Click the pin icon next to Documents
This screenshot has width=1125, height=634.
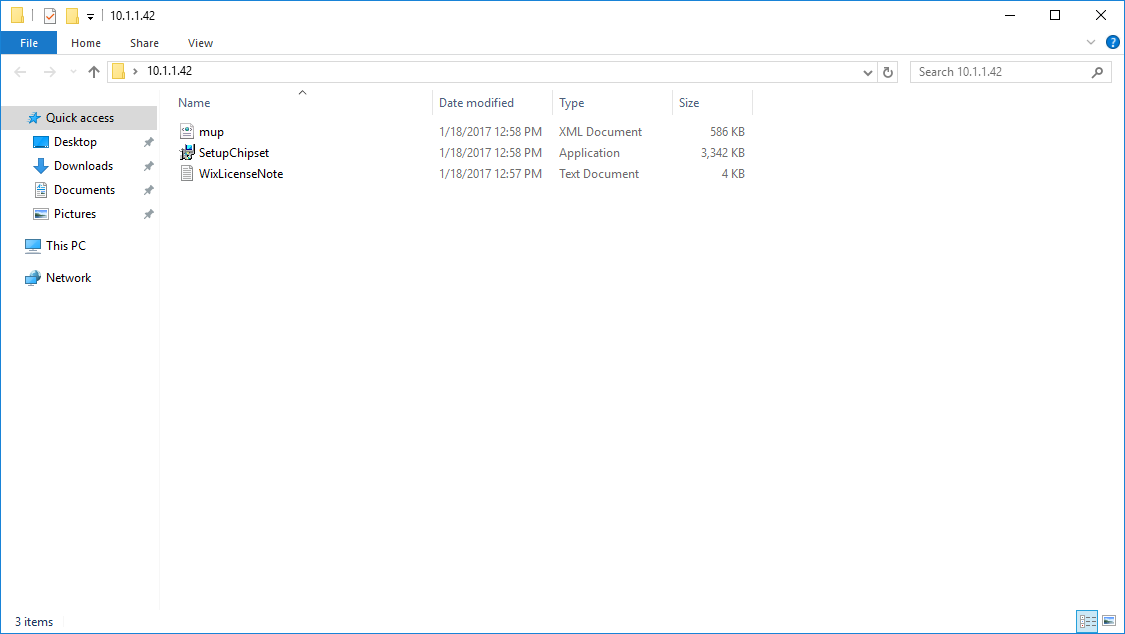[149, 190]
